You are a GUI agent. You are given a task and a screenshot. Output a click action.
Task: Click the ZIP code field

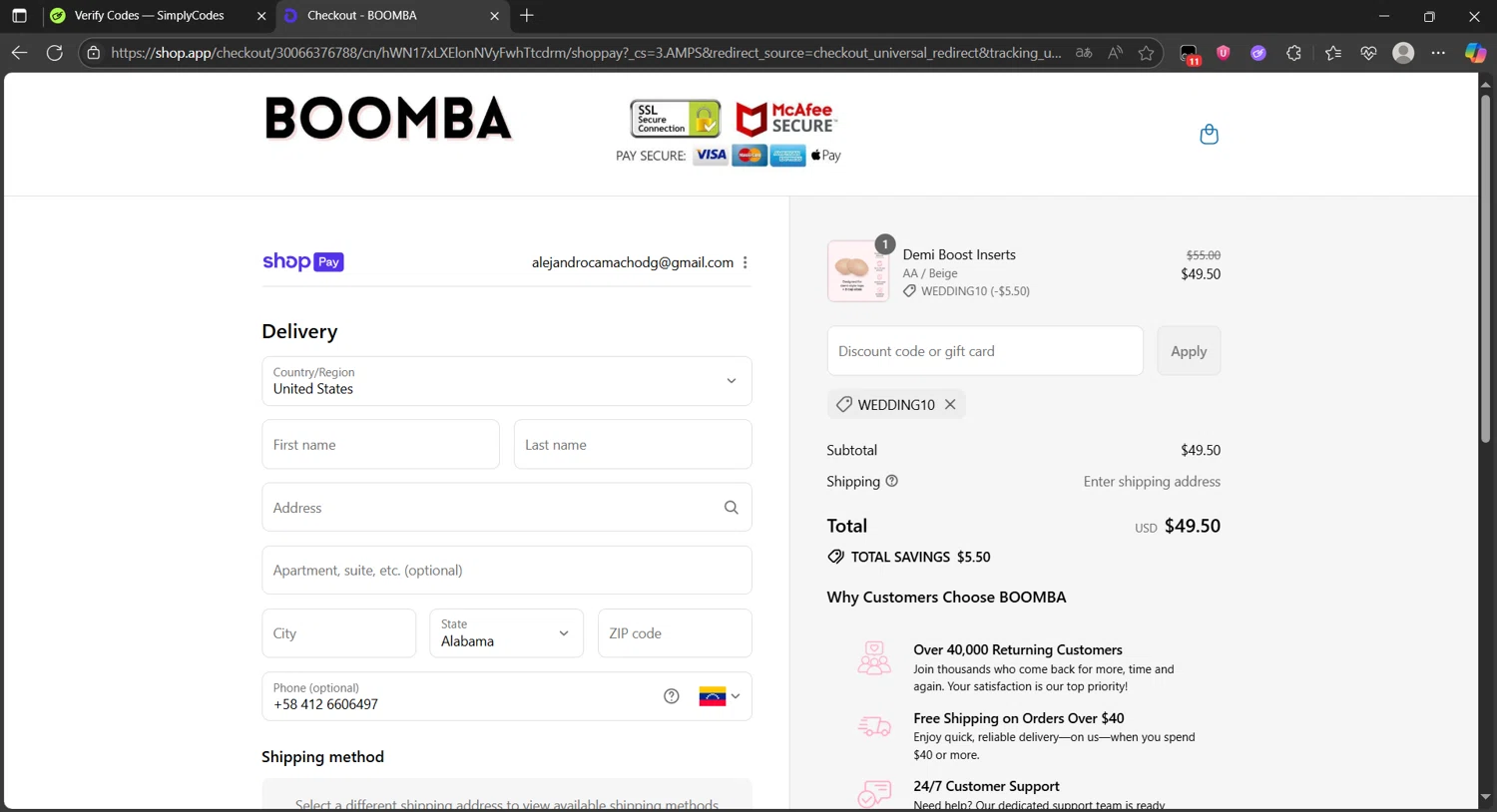pyautogui.click(x=675, y=633)
